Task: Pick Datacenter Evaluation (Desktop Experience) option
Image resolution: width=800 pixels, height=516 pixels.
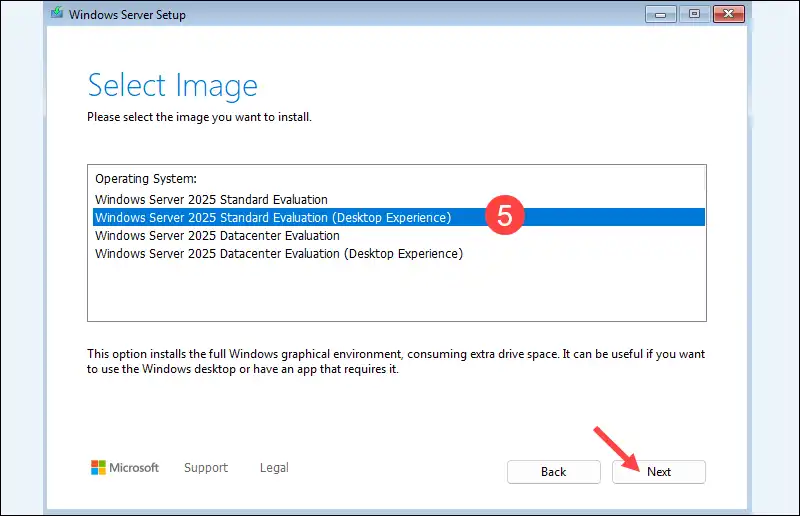Action: pyautogui.click(x=279, y=253)
